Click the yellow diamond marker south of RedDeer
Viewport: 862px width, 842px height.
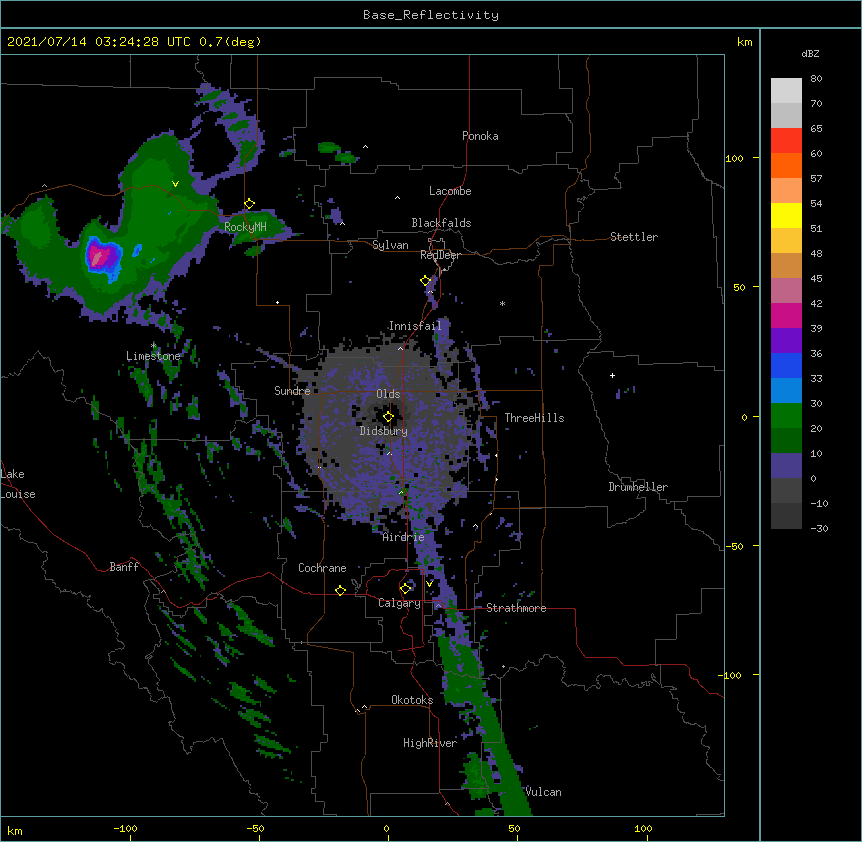pyautogui.click(x=426, y=281)
